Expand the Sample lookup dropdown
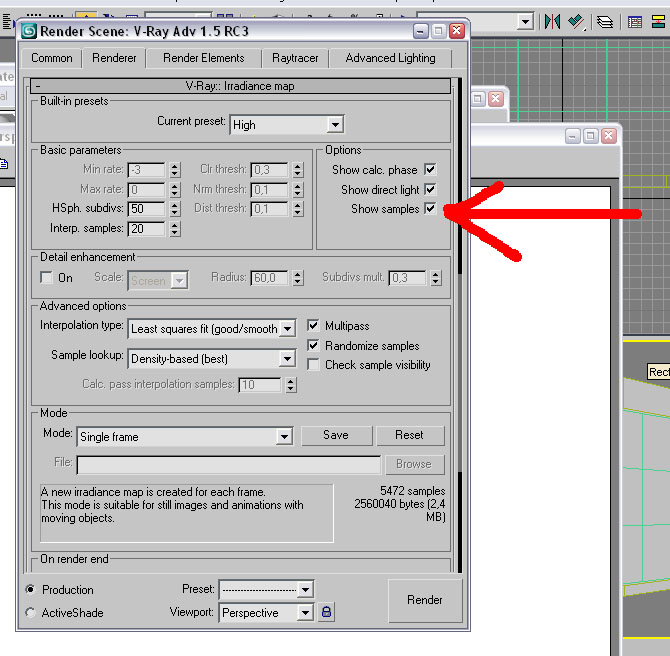The width and height of the screenshot is (670, 656). click(288, 359)
